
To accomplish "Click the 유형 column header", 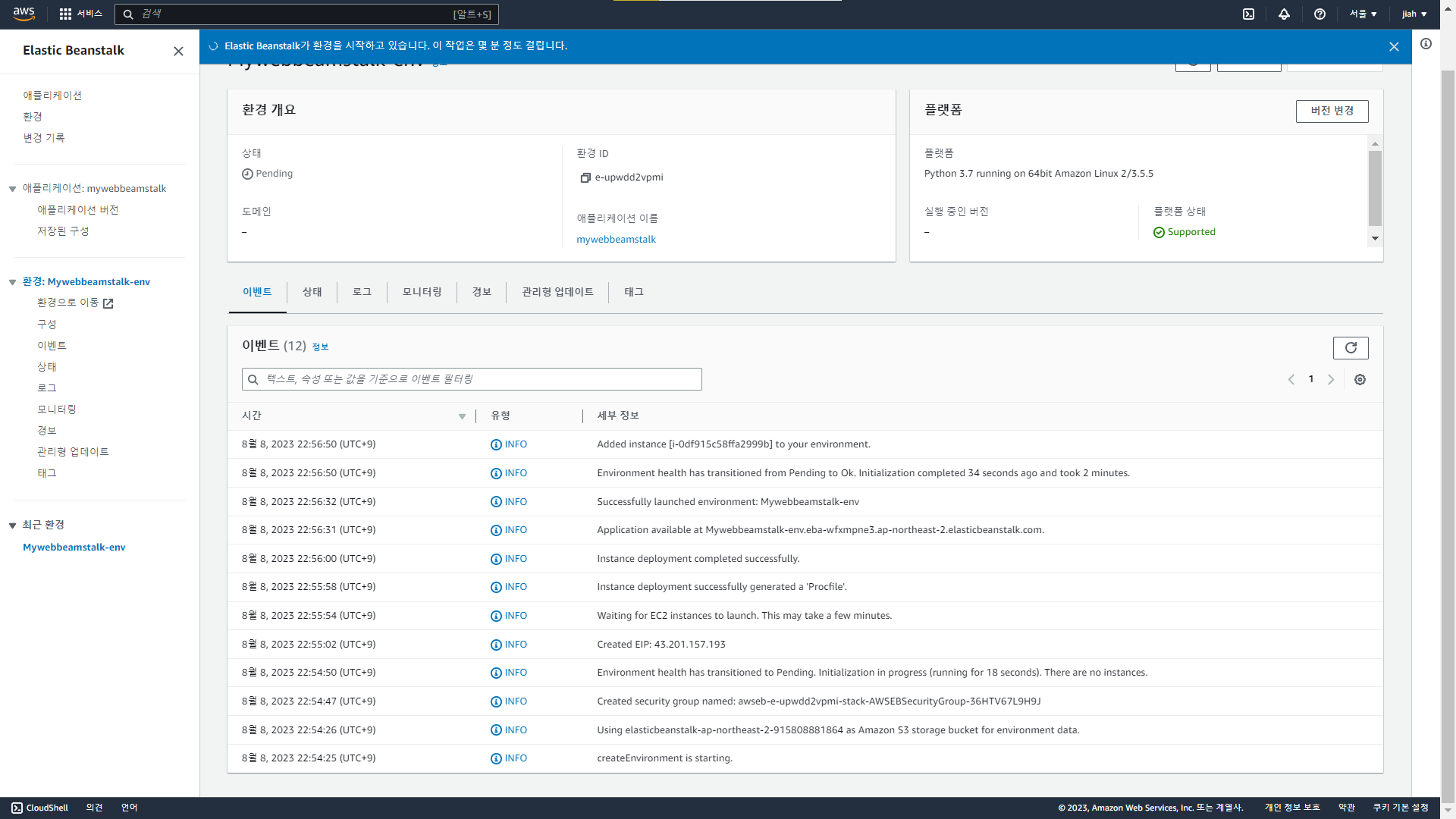I will [500, 416].
